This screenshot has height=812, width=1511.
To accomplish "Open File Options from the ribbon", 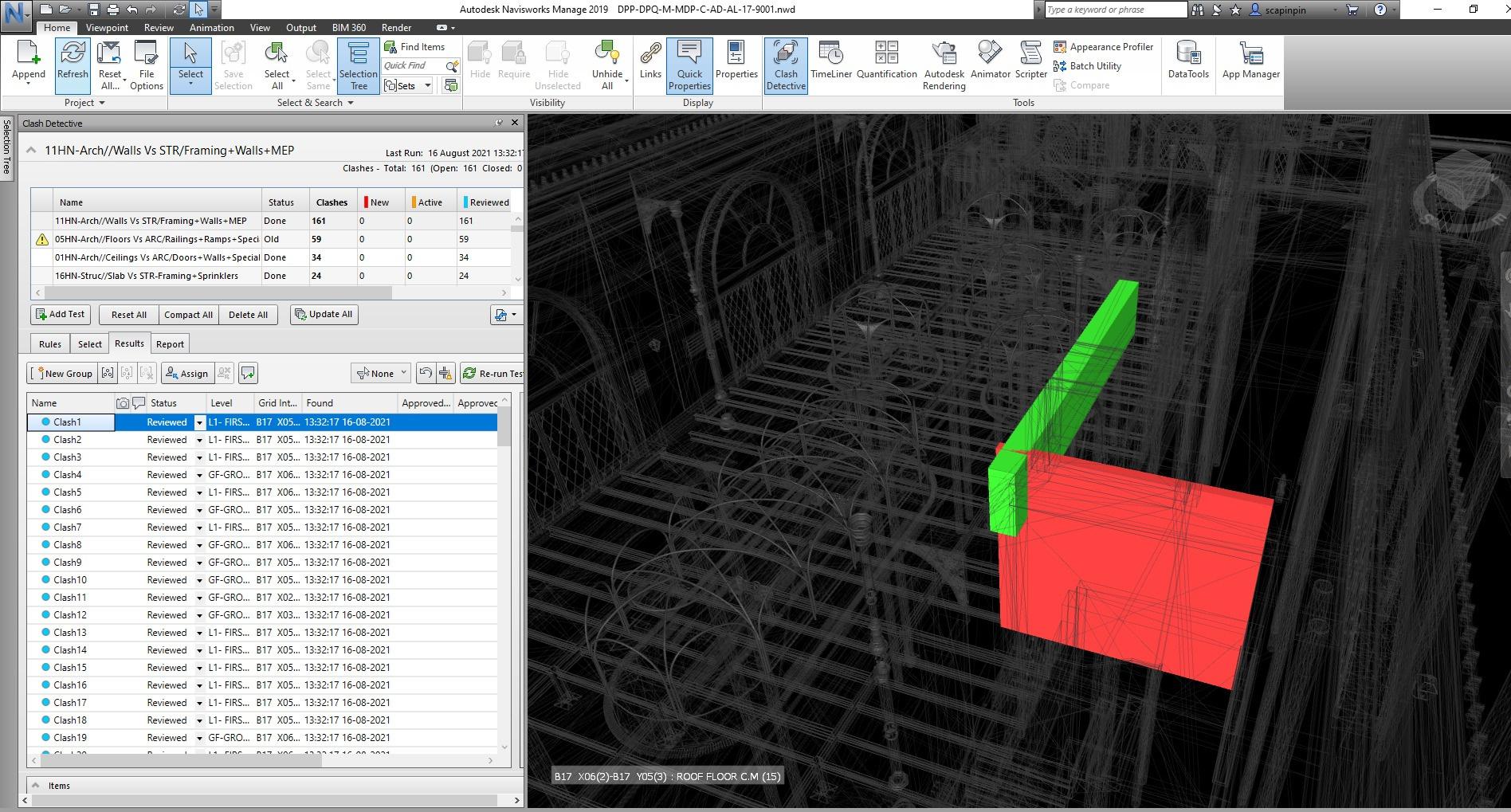I will [x=147, y=64].
